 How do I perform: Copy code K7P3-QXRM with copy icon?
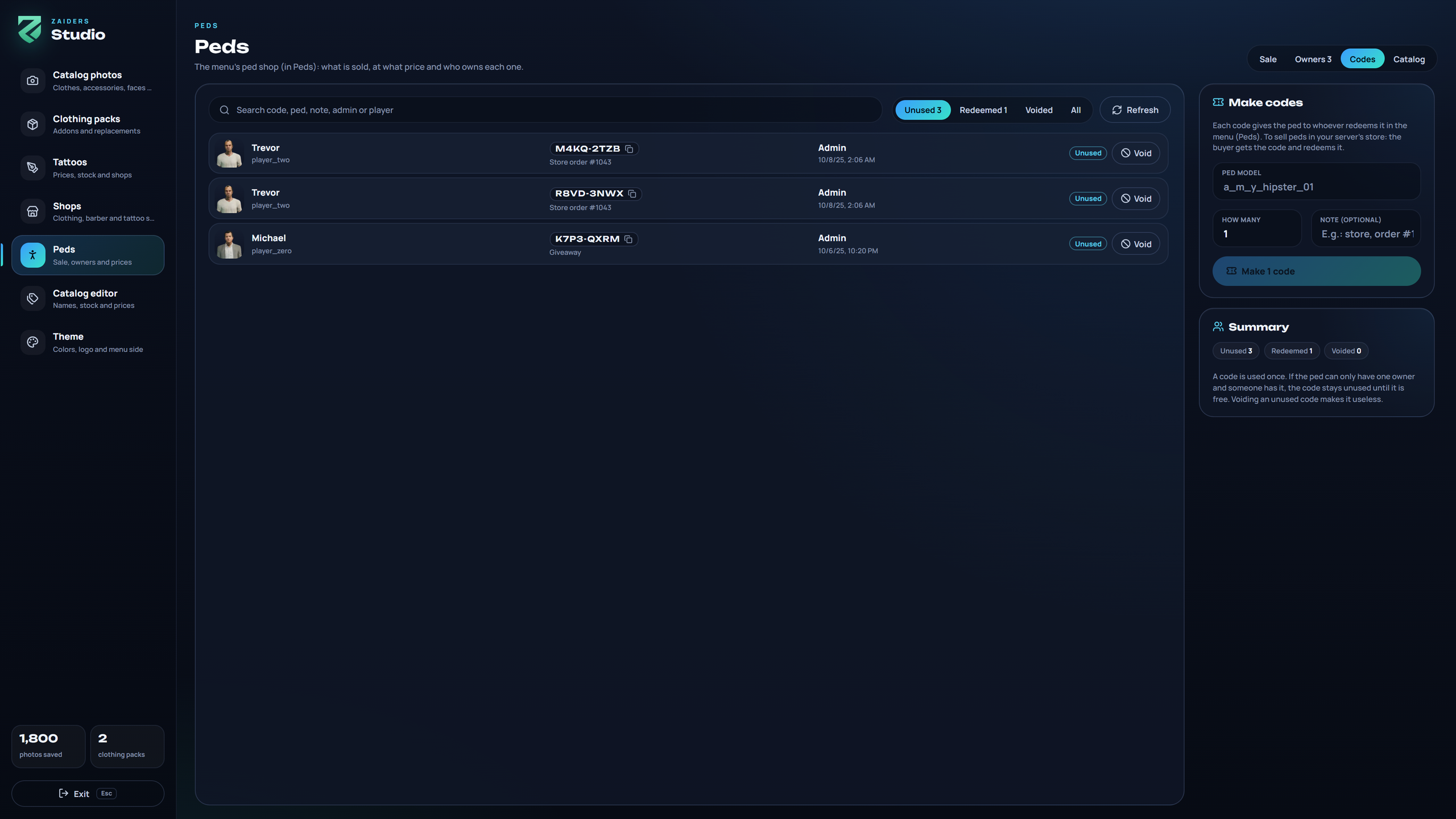(x=628, y=239)
